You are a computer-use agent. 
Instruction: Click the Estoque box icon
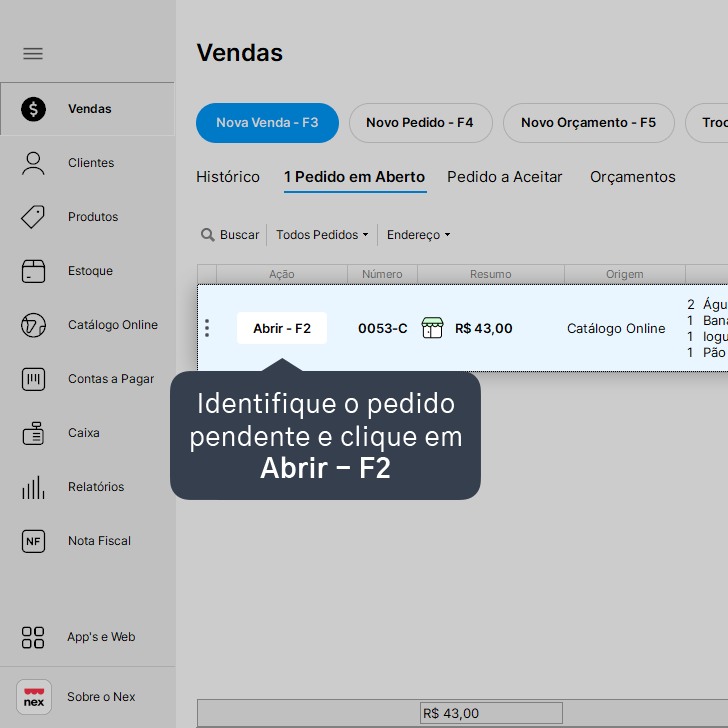click(33, 271)
